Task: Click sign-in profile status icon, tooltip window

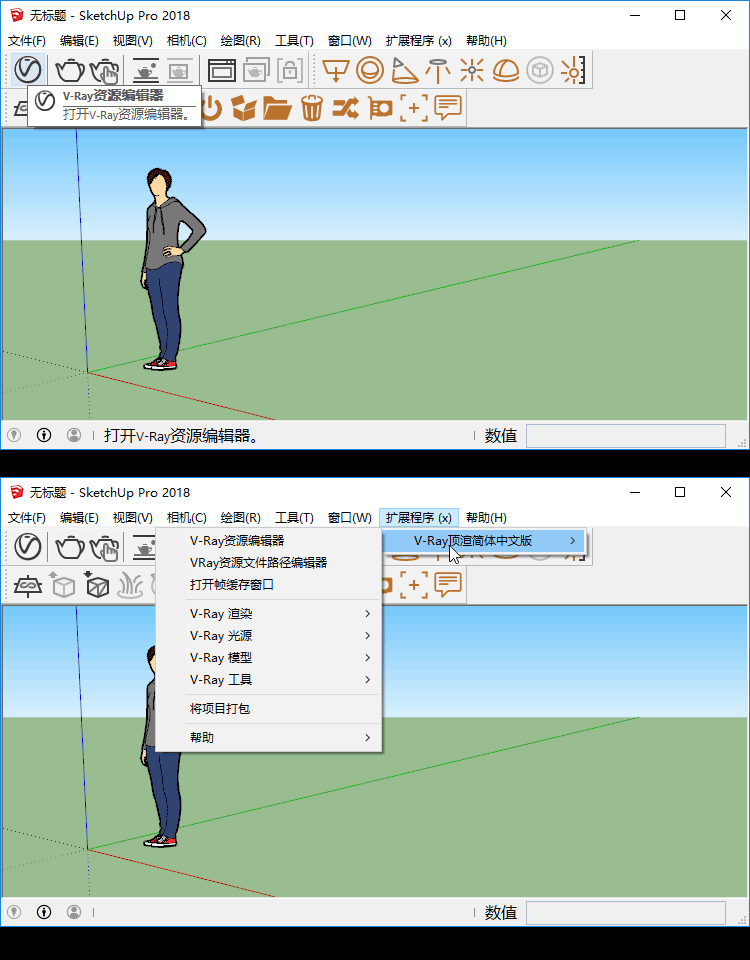Action: [x=73, y=435]
